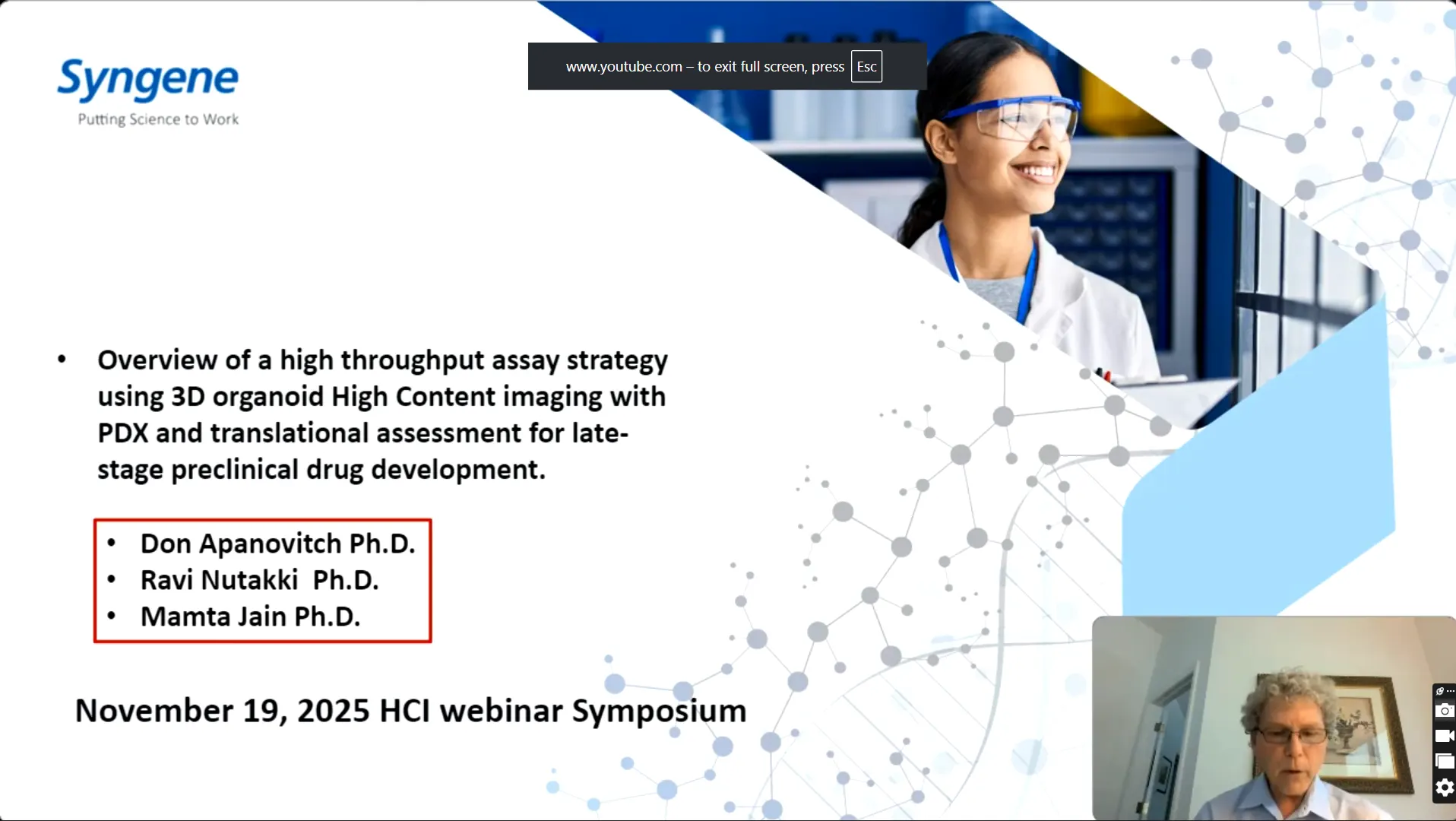Click the Syngene company logo
The image size is (1456, 821).
coord(148,90)
